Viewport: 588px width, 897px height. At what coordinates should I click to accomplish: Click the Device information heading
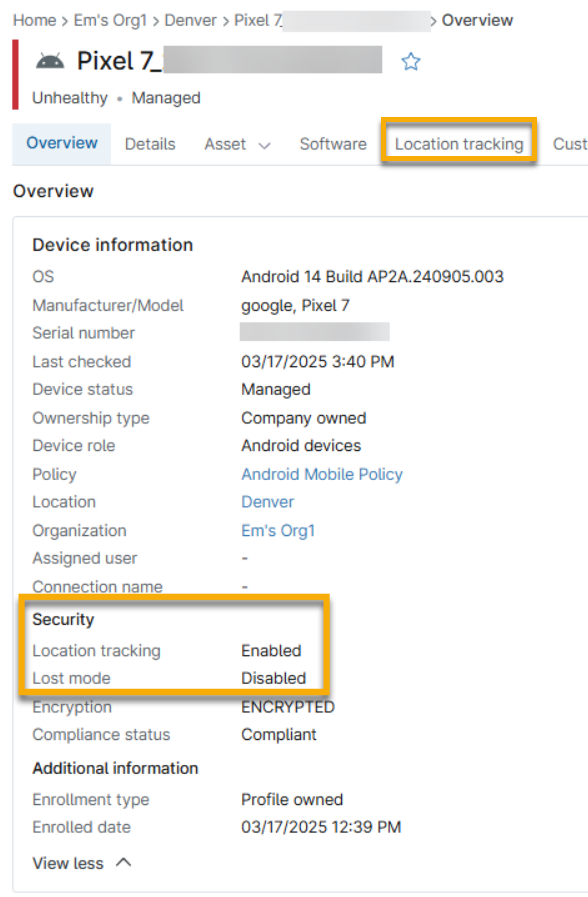click(113, 245)
